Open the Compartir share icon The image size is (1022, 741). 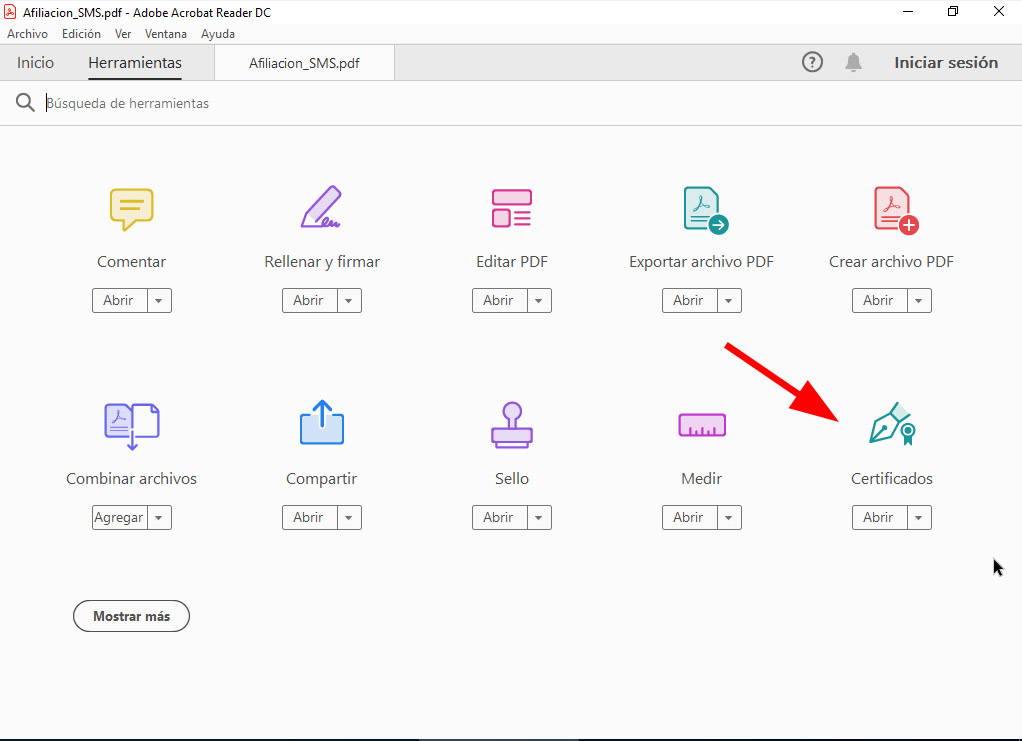(322, 422)
